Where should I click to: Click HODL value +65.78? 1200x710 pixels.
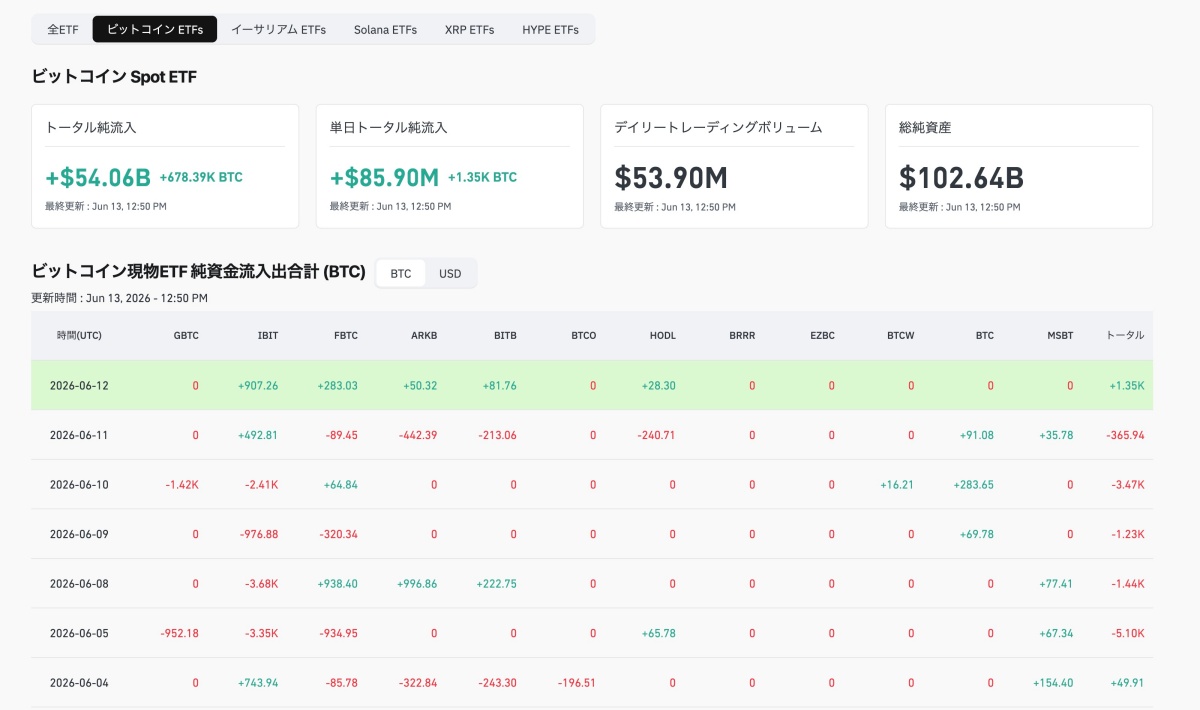[x=658, y=633]
